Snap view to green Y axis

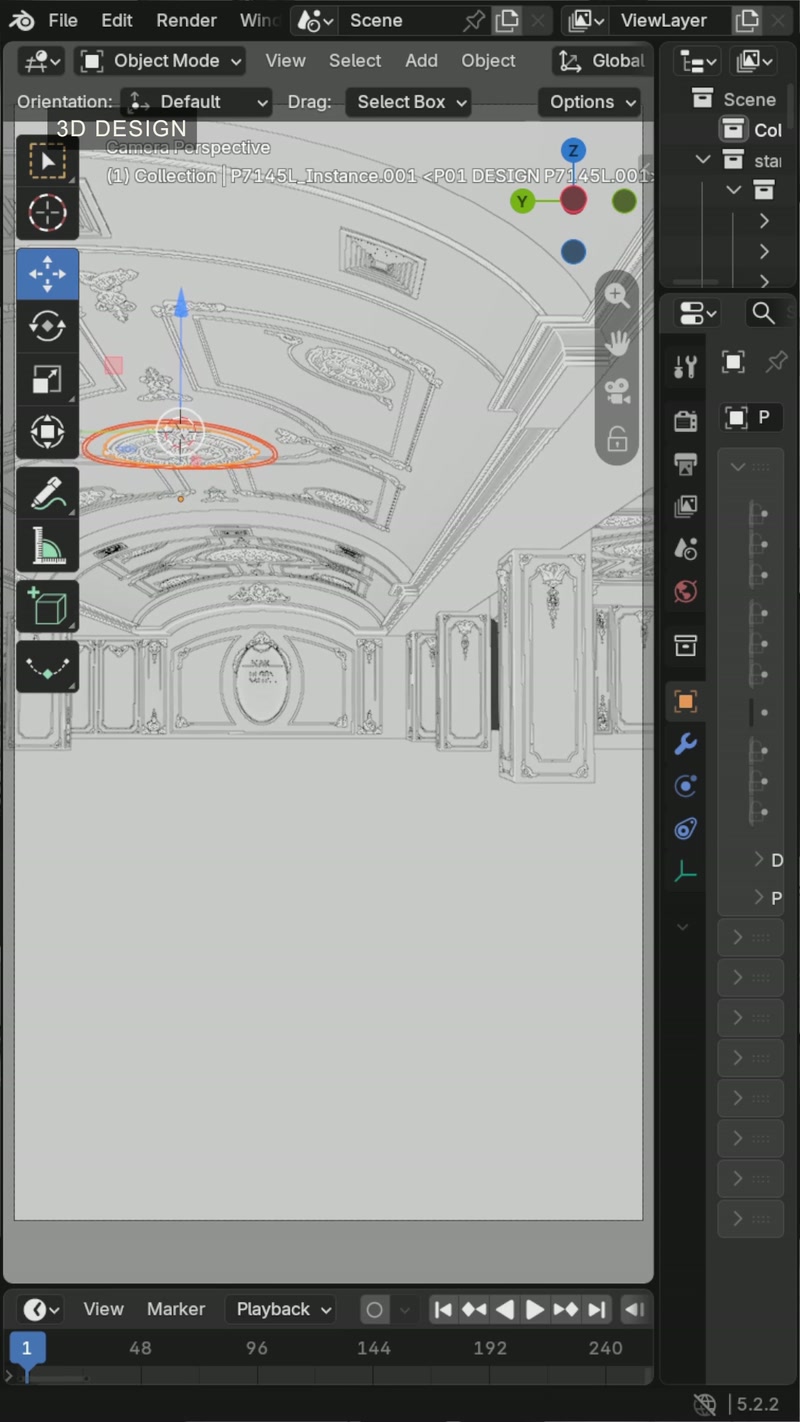521,201
